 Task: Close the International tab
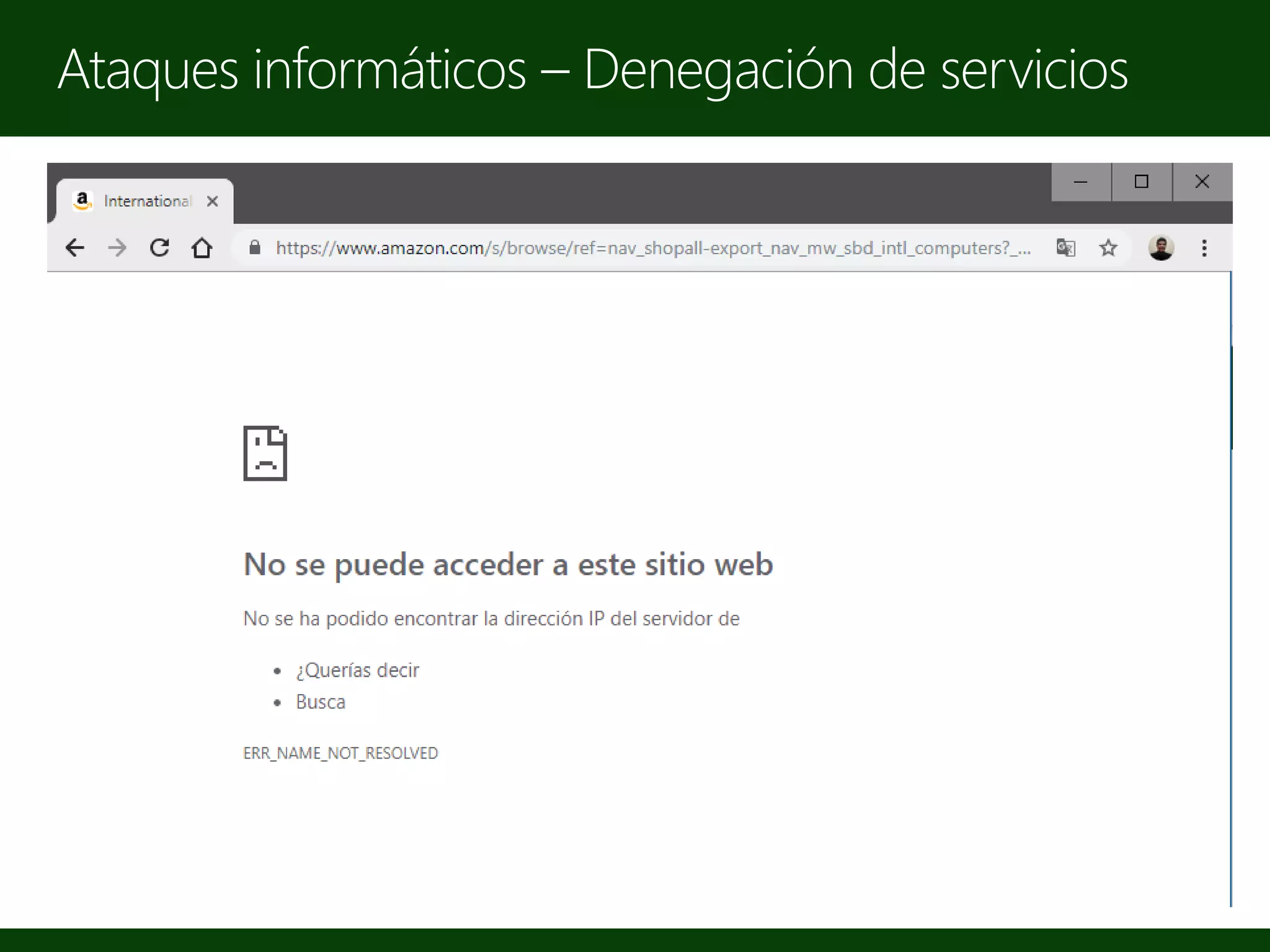(x=212, y=201)
